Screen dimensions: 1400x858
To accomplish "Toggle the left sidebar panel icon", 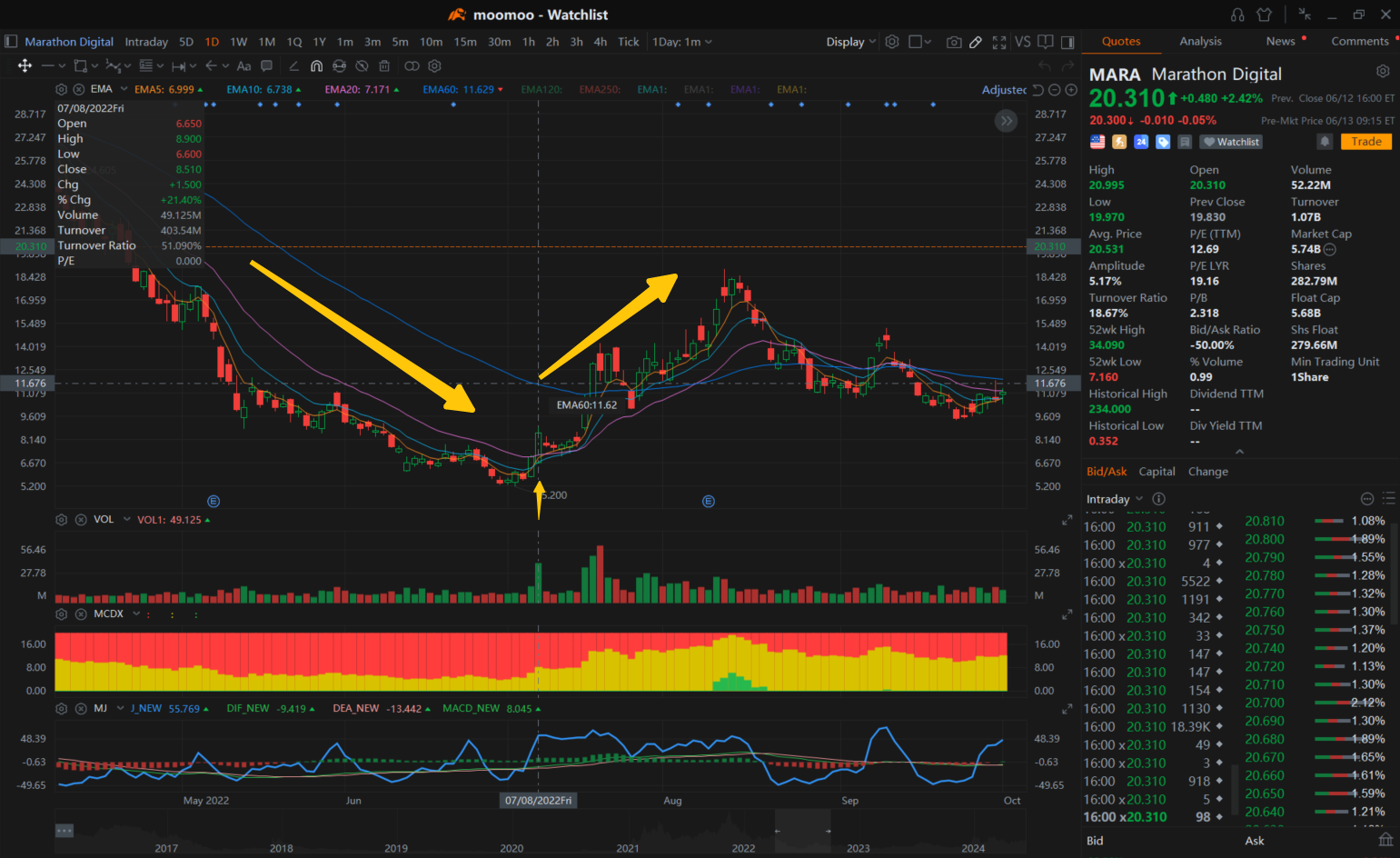I will point(11,42).
